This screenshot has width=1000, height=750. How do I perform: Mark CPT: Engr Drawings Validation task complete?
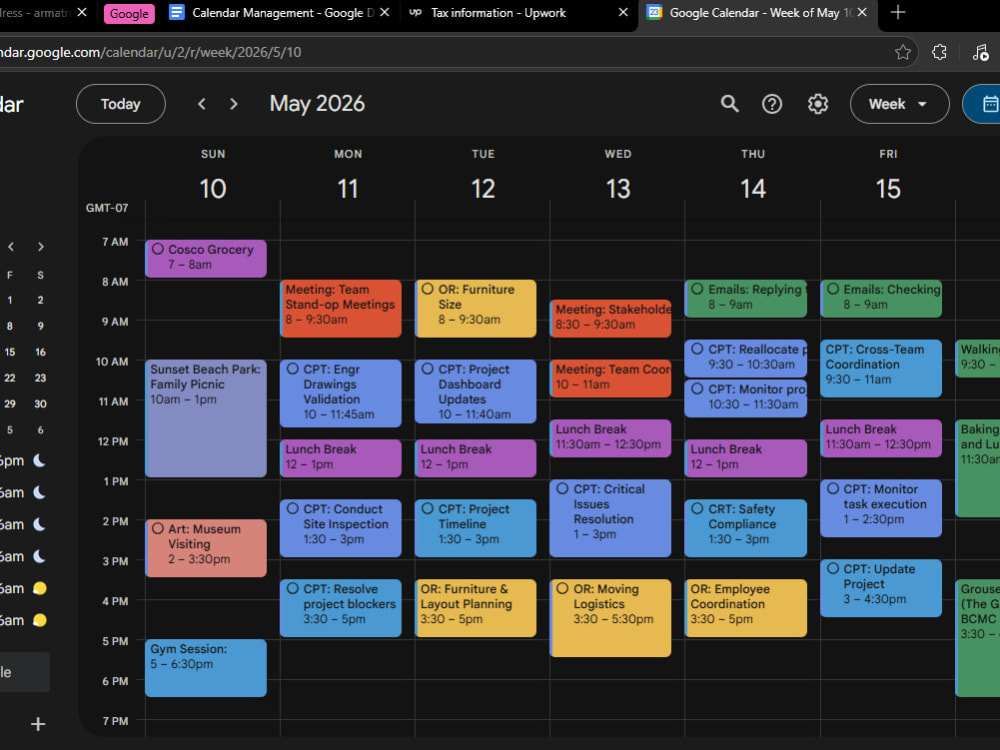point(292,369)
